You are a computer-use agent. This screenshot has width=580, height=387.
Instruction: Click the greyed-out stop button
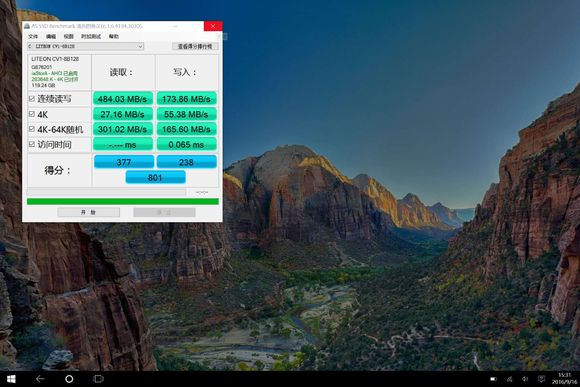164,212
